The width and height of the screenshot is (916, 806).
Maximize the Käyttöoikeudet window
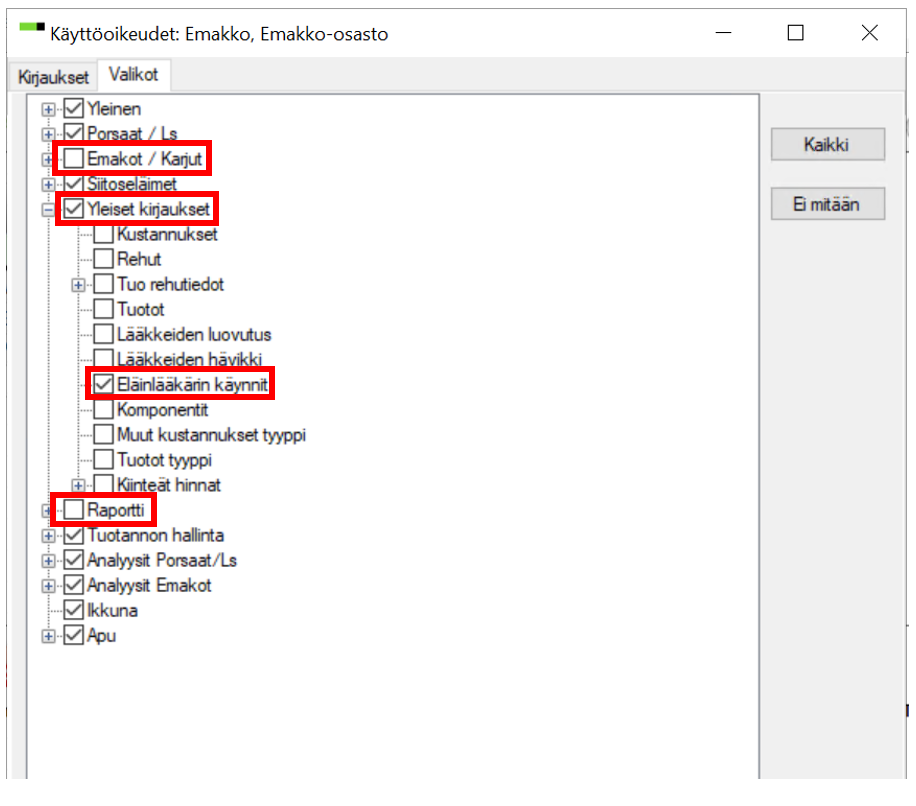[x=796, y=33]
